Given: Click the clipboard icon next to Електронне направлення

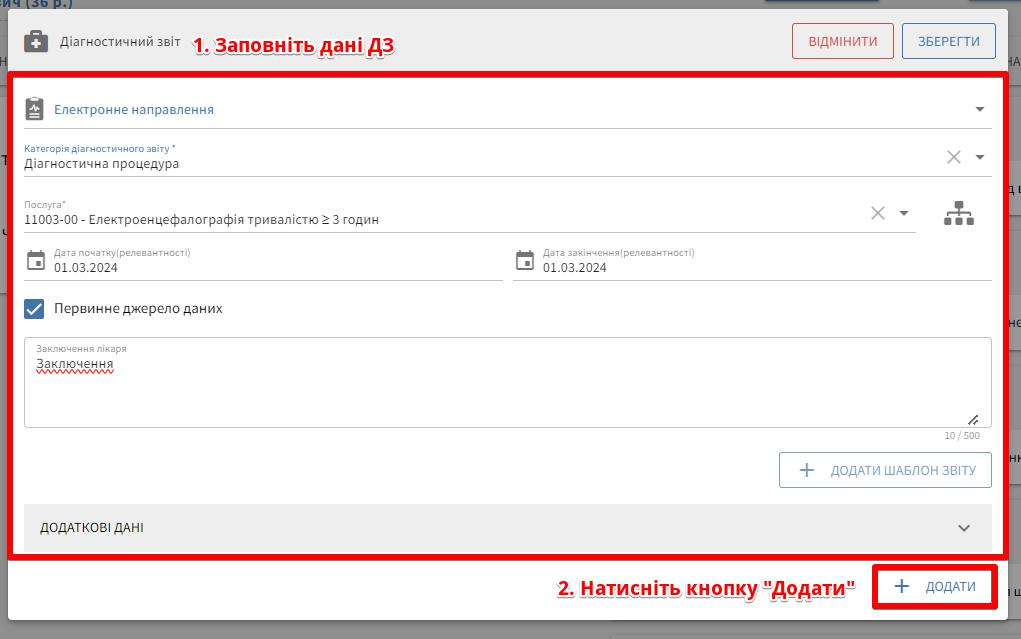Looking at the screenshot, I should click(x=35, y=109).
